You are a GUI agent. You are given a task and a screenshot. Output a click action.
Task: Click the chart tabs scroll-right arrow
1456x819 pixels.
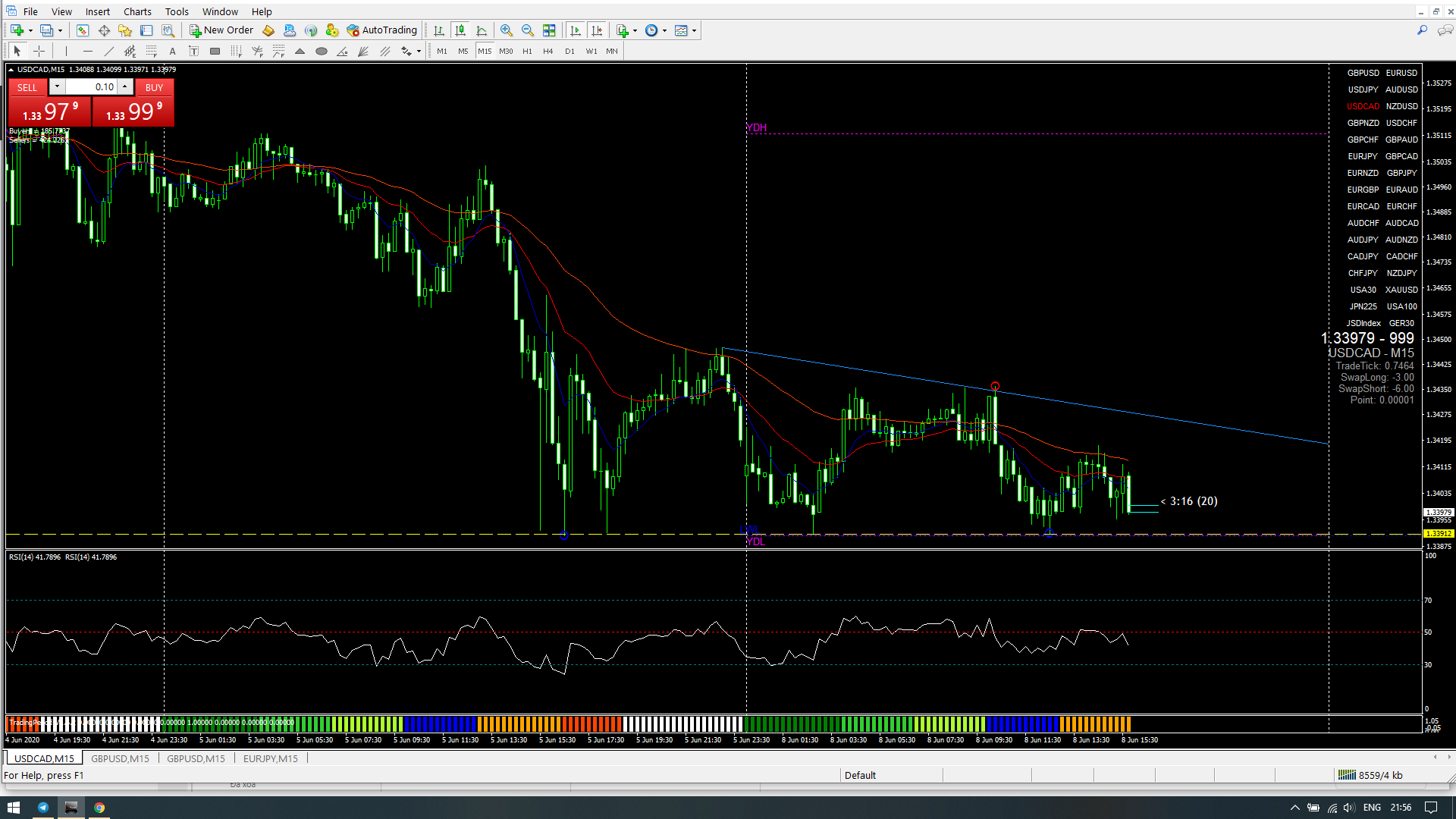(x=1449, y=757)
